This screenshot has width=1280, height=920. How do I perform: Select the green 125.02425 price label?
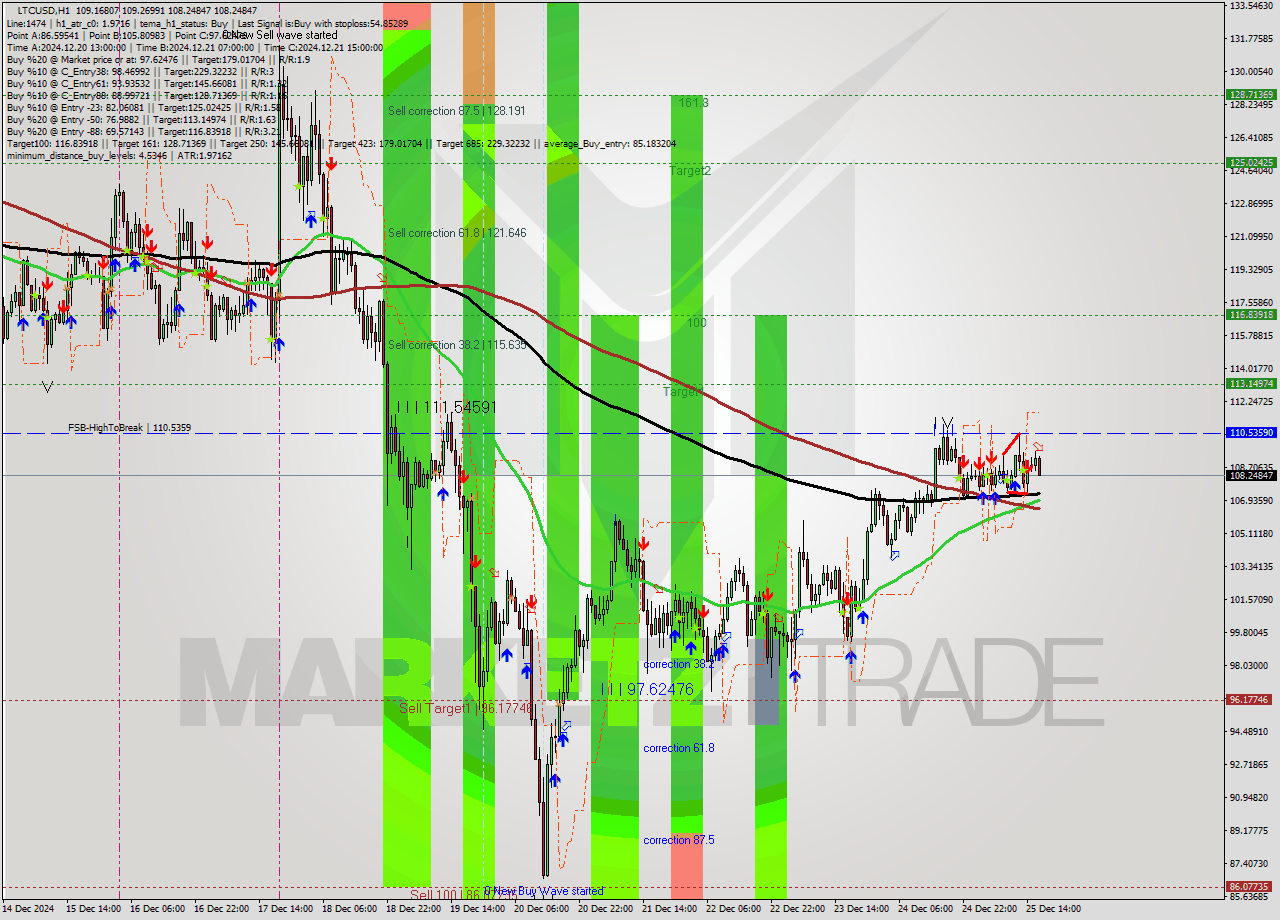[1251, 162]
